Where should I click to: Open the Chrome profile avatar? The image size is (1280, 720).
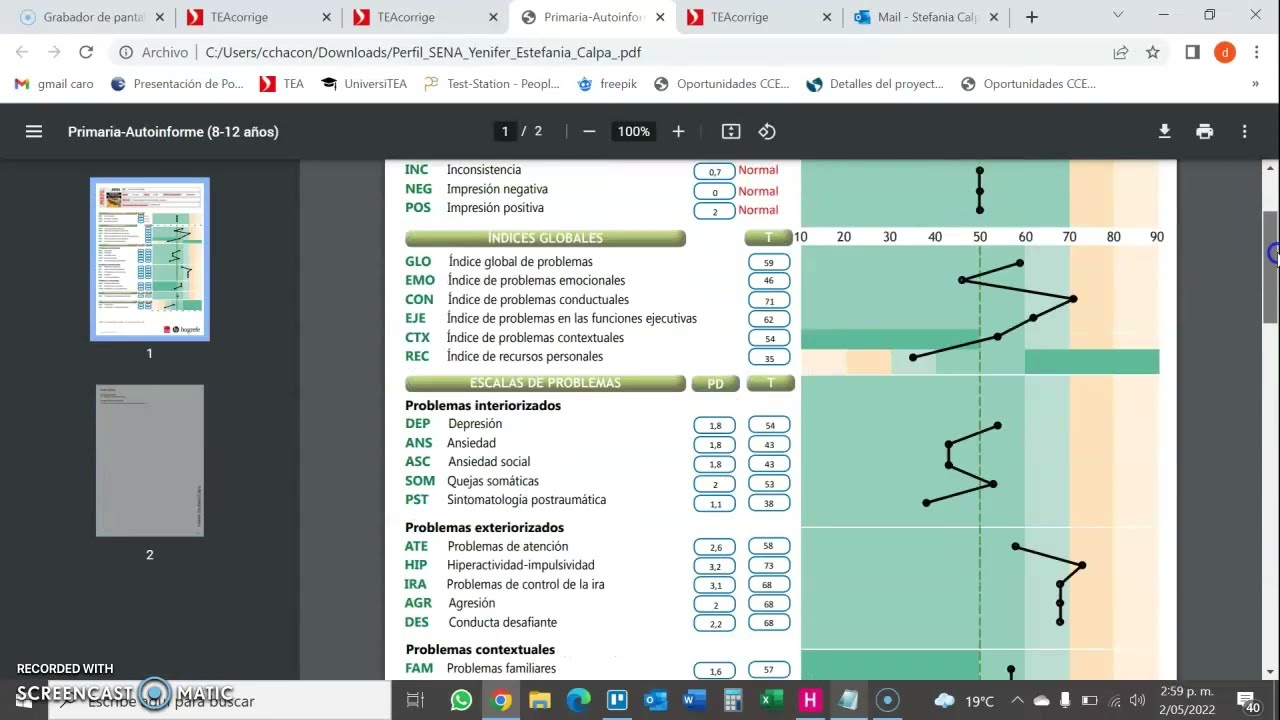point(1224,52)
